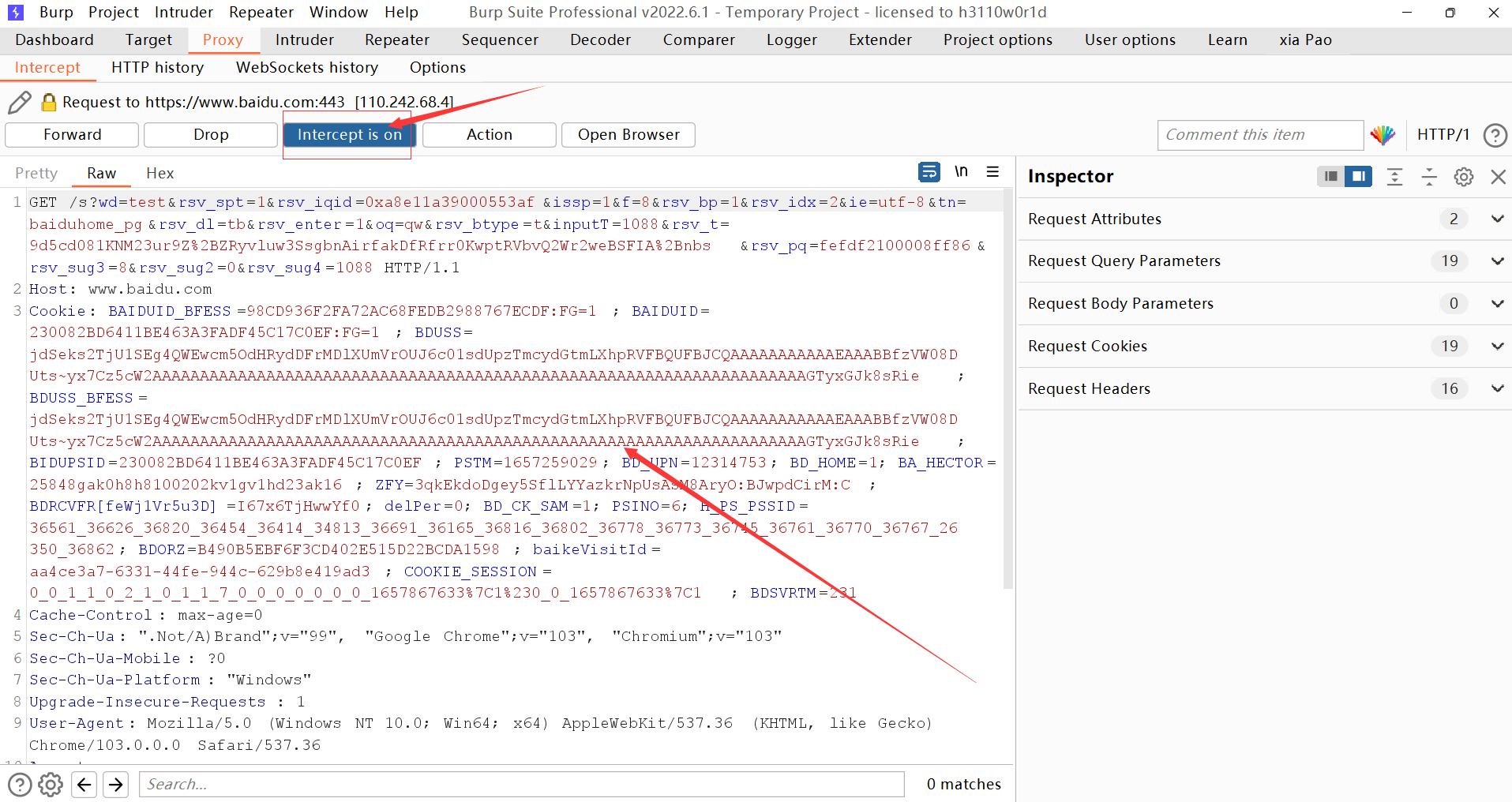
Task: Close the Inspector panel
Action: click(1498, 177)
